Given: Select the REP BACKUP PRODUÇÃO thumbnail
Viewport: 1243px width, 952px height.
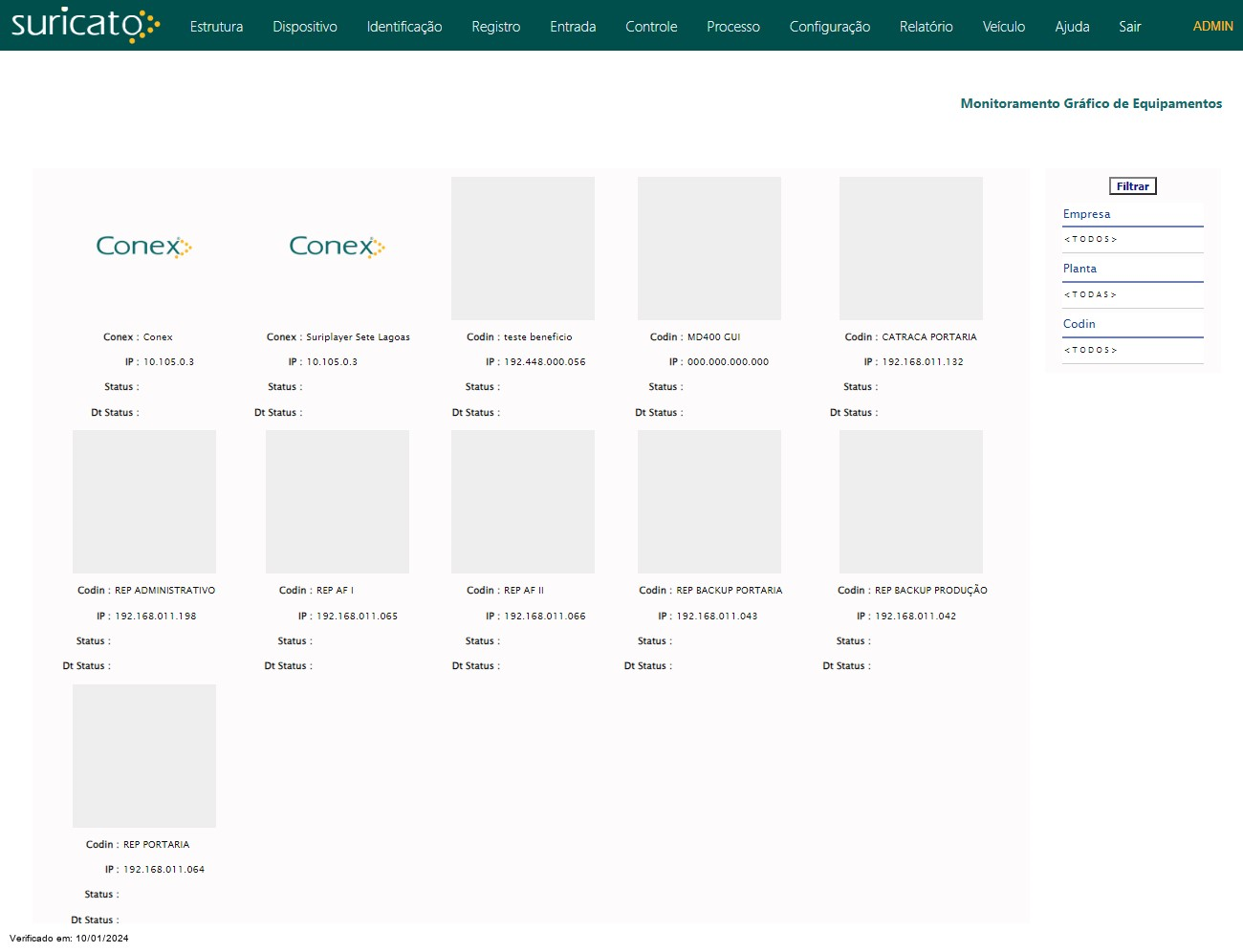Looking at the screenshot, I should 911,502.
